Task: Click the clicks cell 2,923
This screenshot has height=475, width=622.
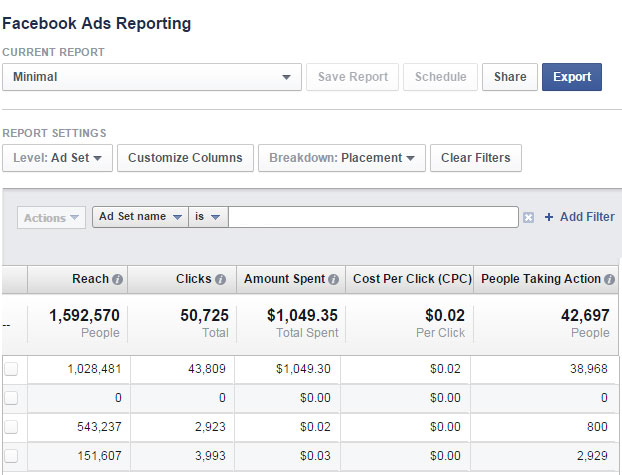Action: pyautogui.click(x=210, y=427)
